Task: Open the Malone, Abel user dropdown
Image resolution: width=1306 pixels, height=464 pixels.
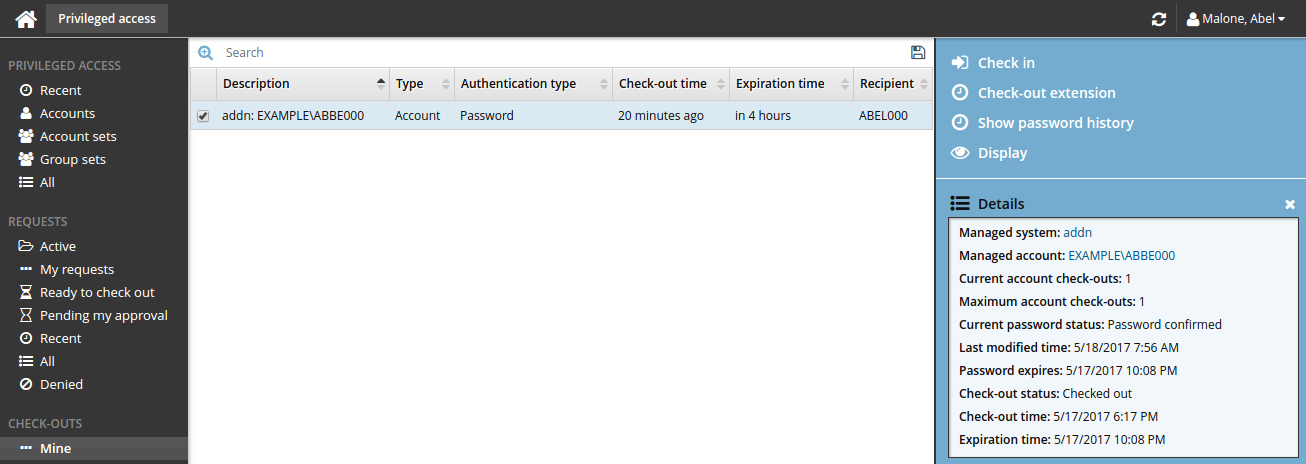Action: tap(1236, 19)
